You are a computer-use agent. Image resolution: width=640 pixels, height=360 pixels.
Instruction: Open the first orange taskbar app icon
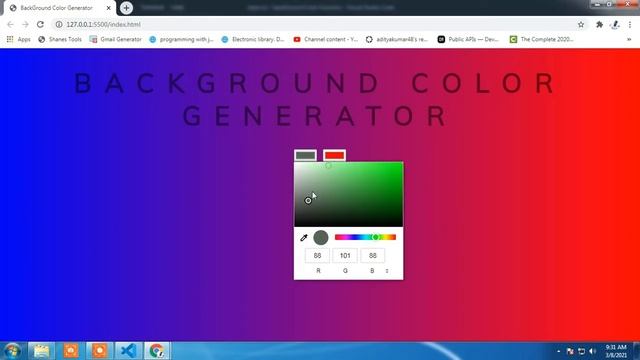point(71,351)
